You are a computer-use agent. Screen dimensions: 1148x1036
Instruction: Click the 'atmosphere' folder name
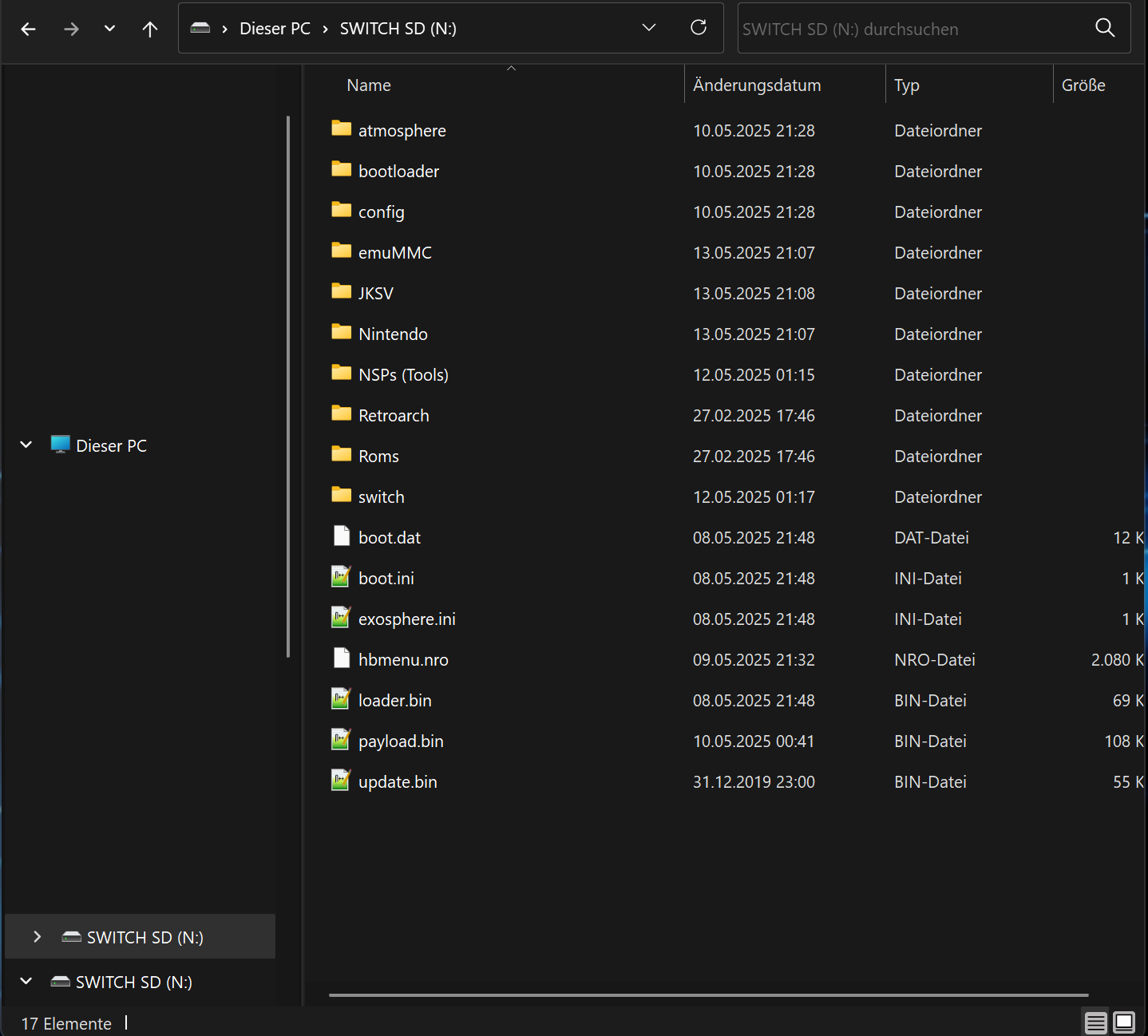tap(402, 131)
